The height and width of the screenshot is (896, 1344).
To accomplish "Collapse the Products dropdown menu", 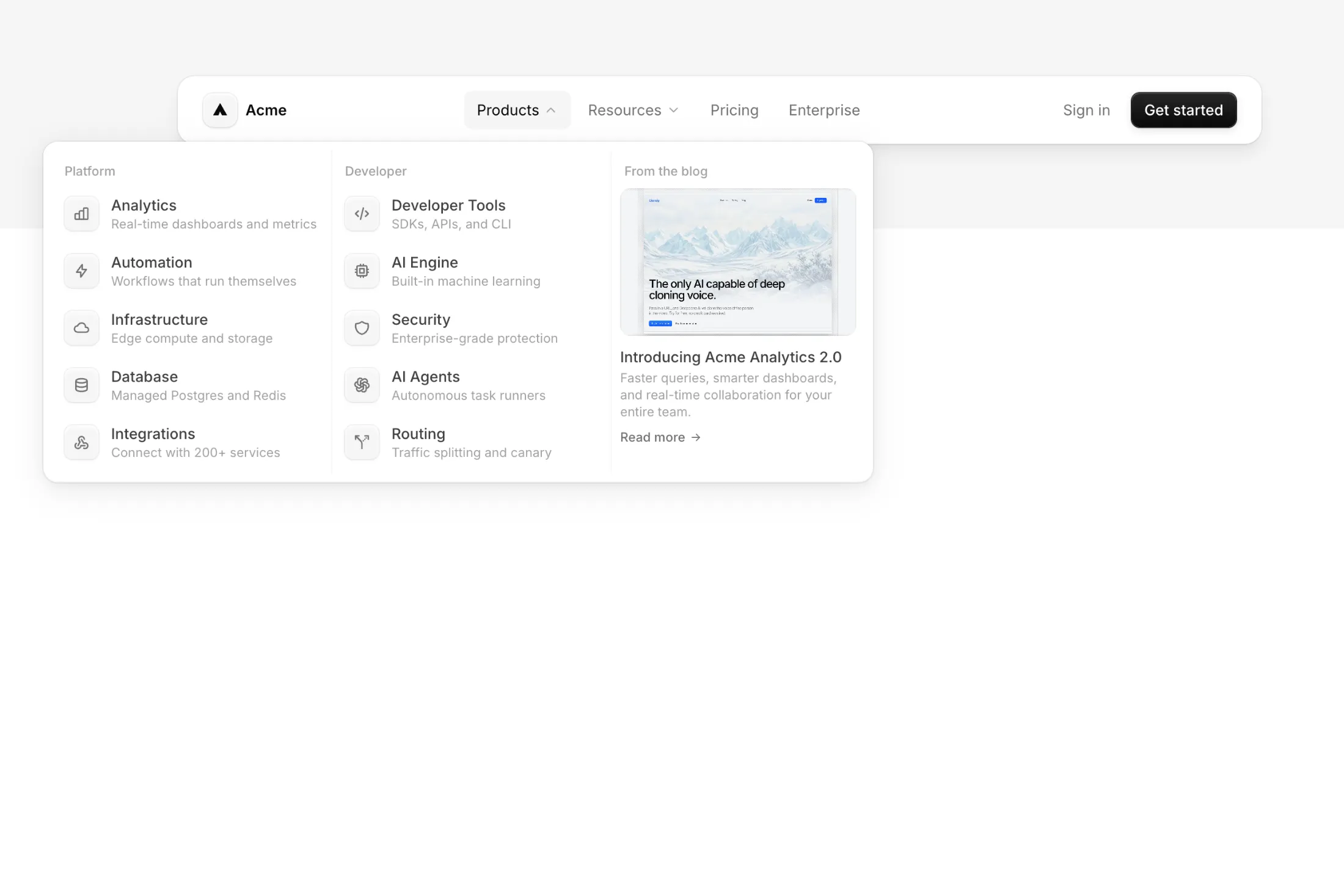I will 517,110.
